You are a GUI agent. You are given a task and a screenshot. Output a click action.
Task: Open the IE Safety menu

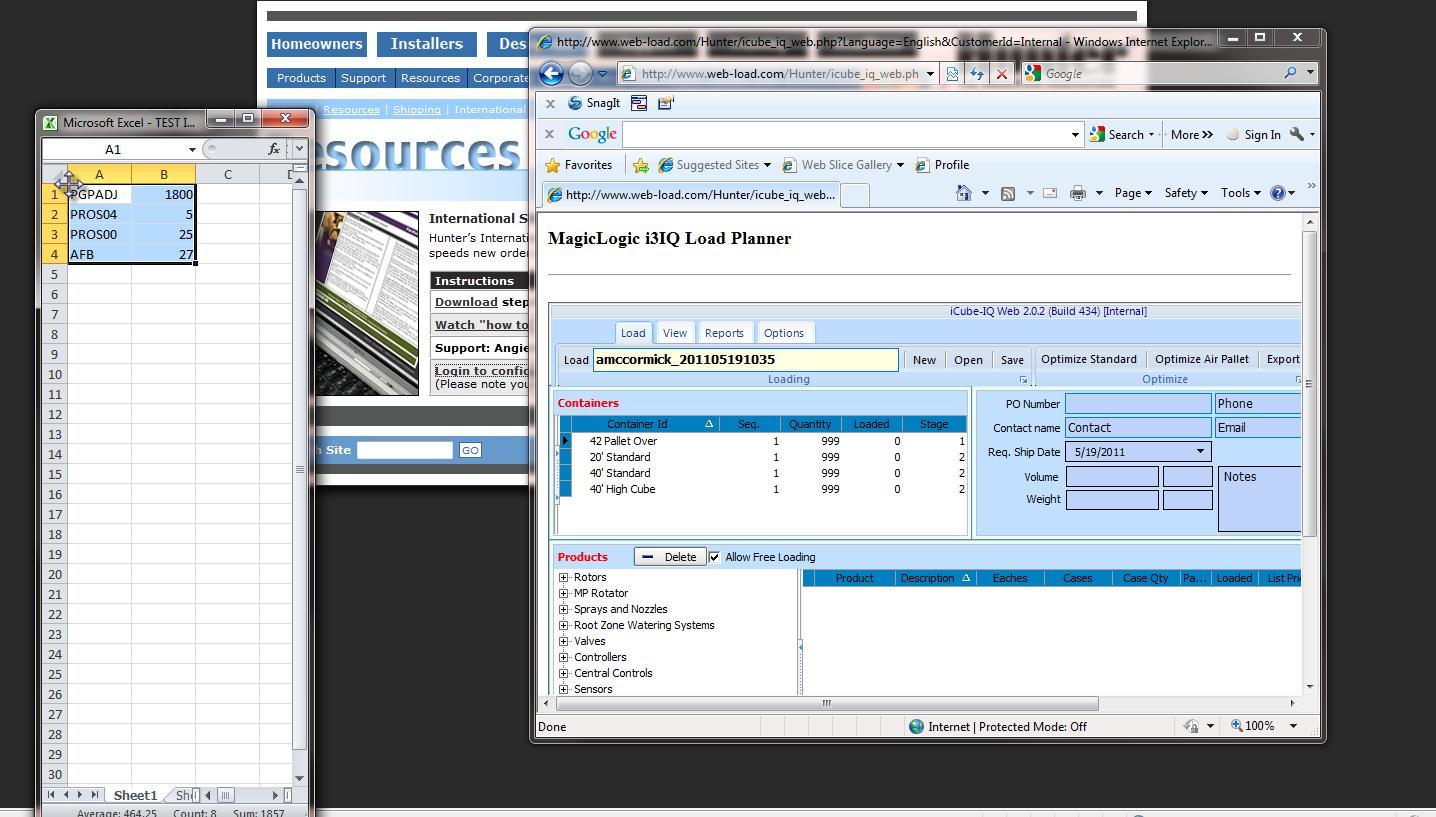click(x=1185, y=193)
